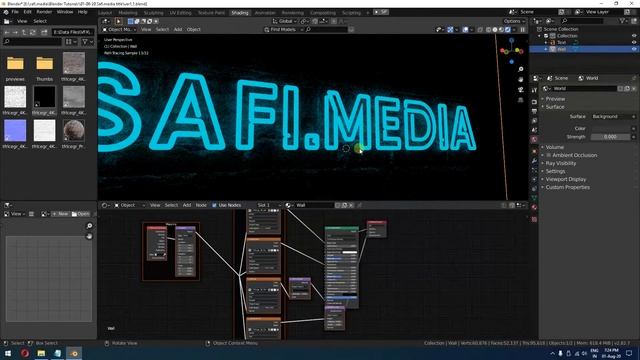Expand the Viewport Display panel
The width and height of the screenshot is (640, 360).
click(566, 179)
